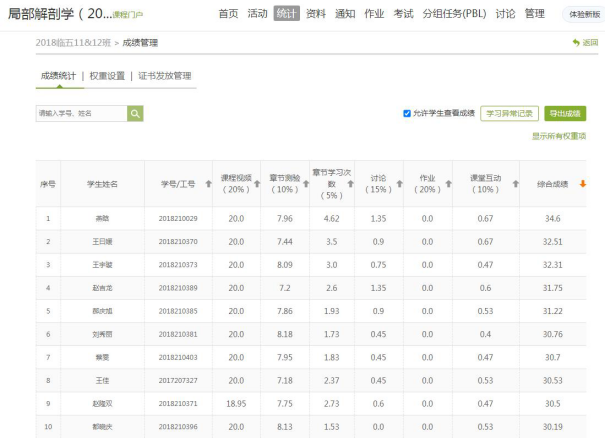Click the orange 综合成绩 sort arrow

582,184
